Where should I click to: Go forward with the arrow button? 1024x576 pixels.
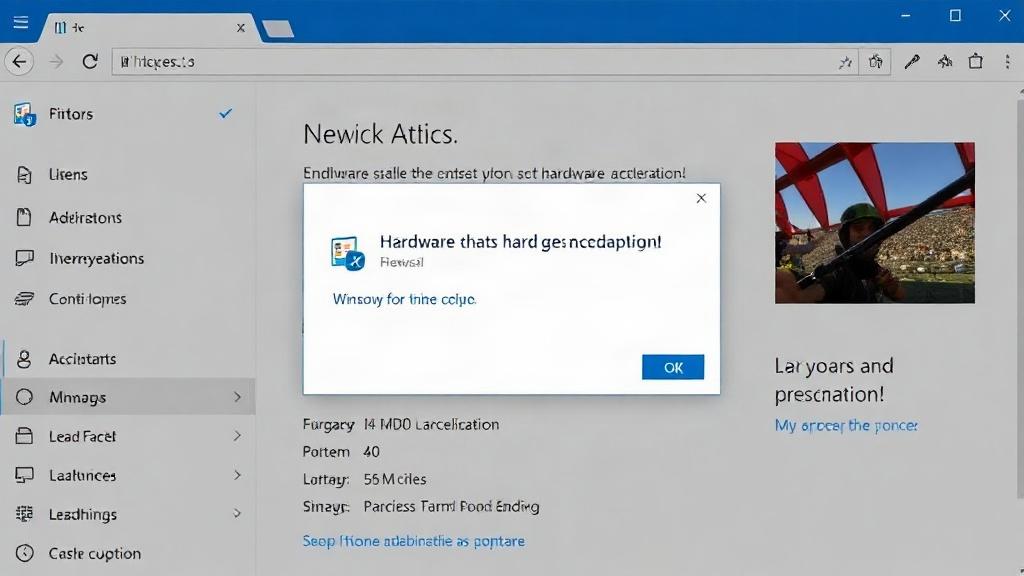pos(57,62)
